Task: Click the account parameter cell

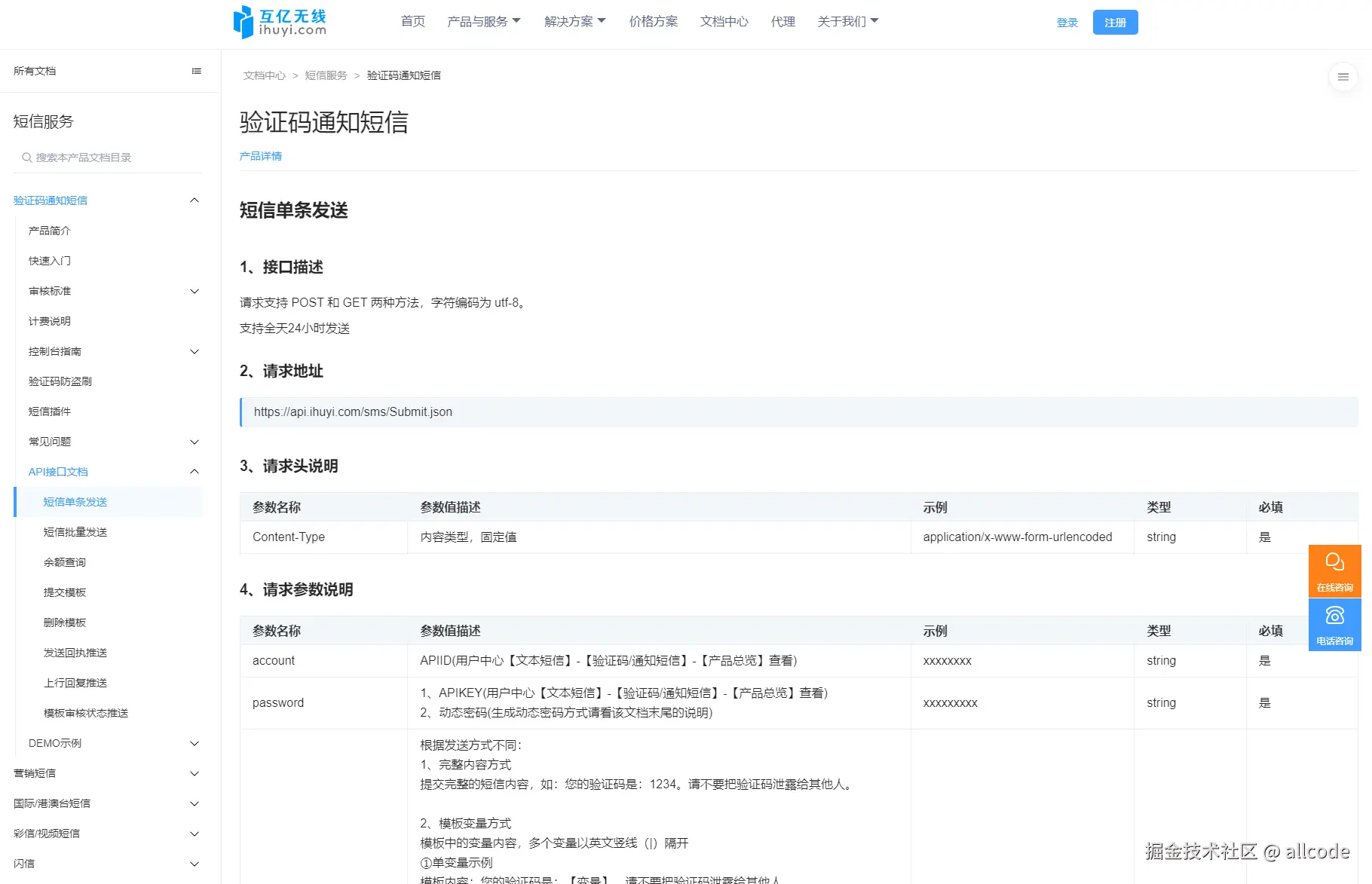Action: (323, 661)
